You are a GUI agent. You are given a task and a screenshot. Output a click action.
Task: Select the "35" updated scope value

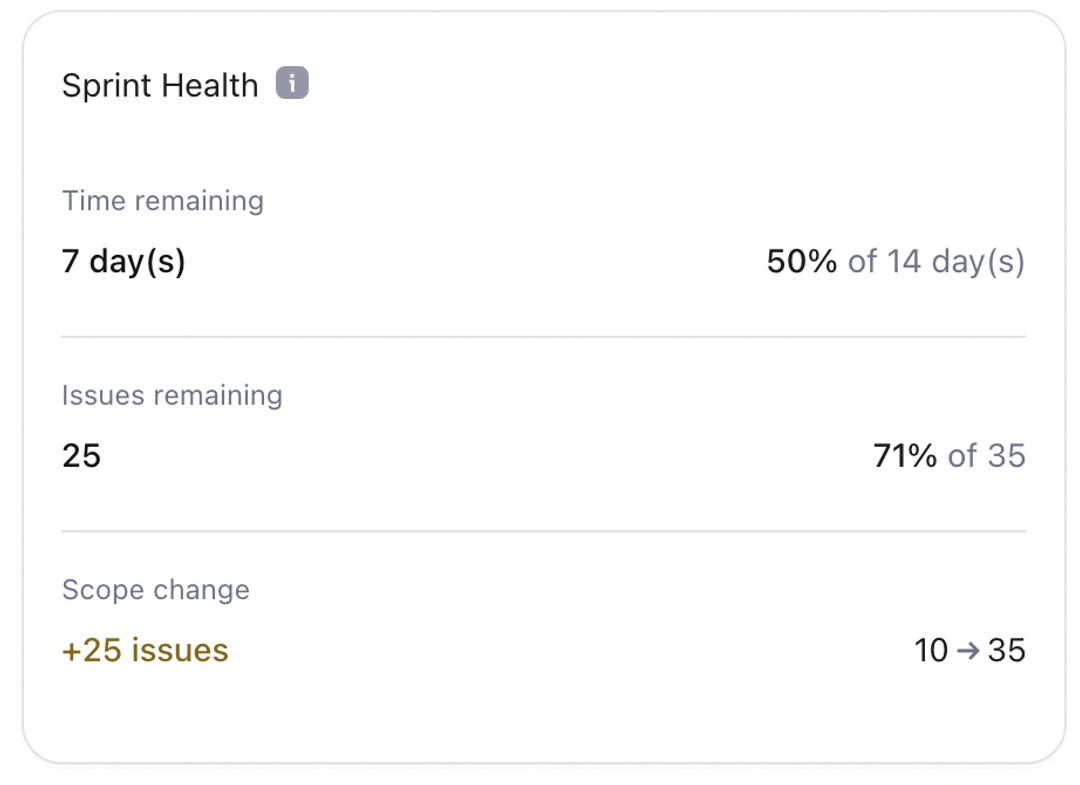pos(1006,650)
